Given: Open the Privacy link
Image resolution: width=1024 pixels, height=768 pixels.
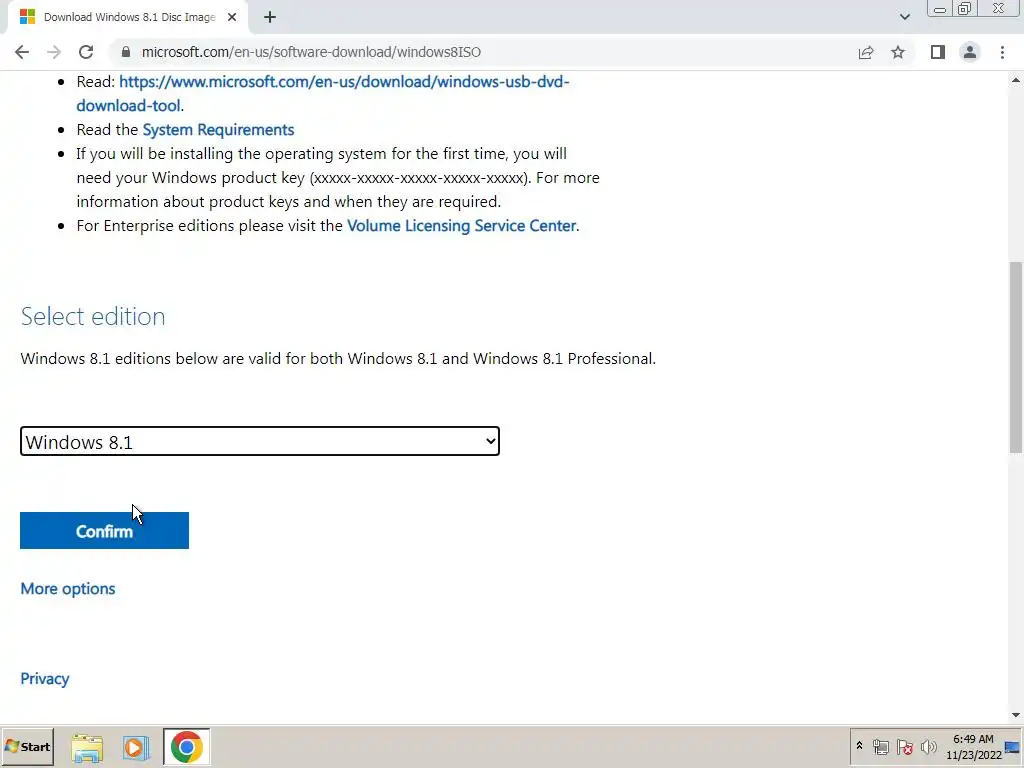Looking at the screenshot, I should tap(44, 679).
